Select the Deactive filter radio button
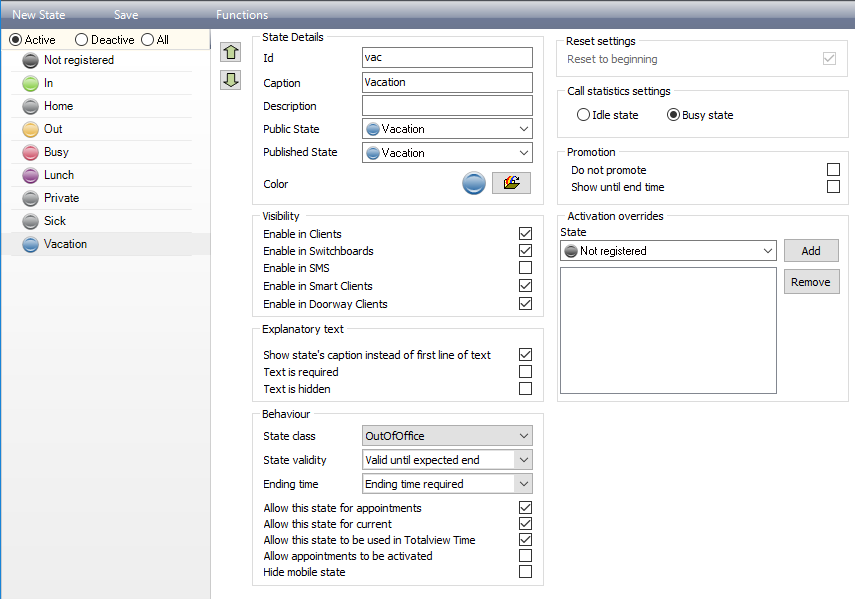855x599 pixels. [x=81, y=40]
